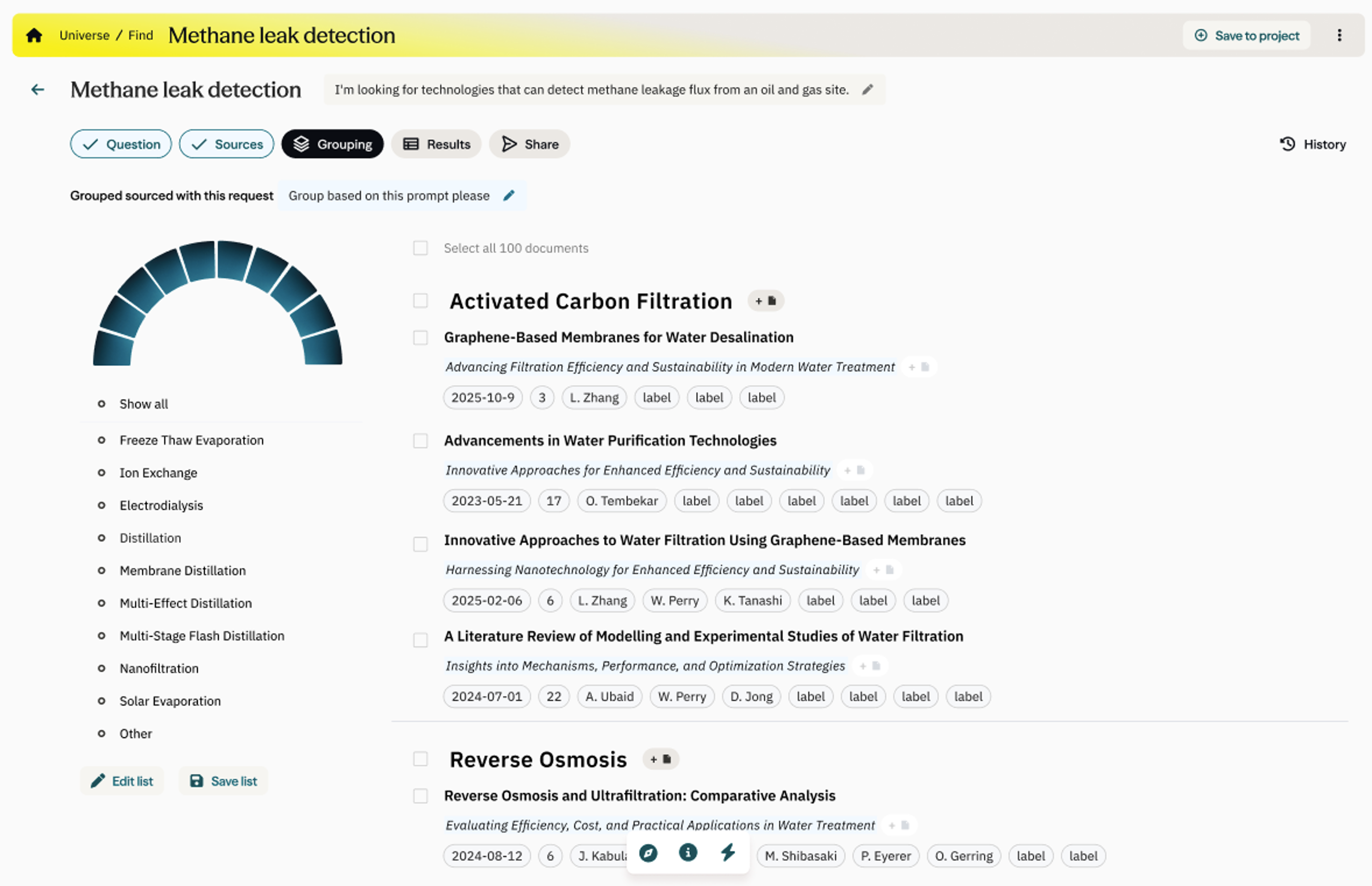Click the D. Jong author chip
The height and width of the screenshot is (886, 1372).
751,697
